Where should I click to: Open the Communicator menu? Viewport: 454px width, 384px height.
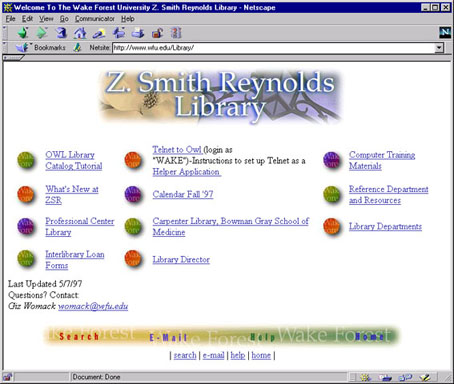(x=95, y=19)
